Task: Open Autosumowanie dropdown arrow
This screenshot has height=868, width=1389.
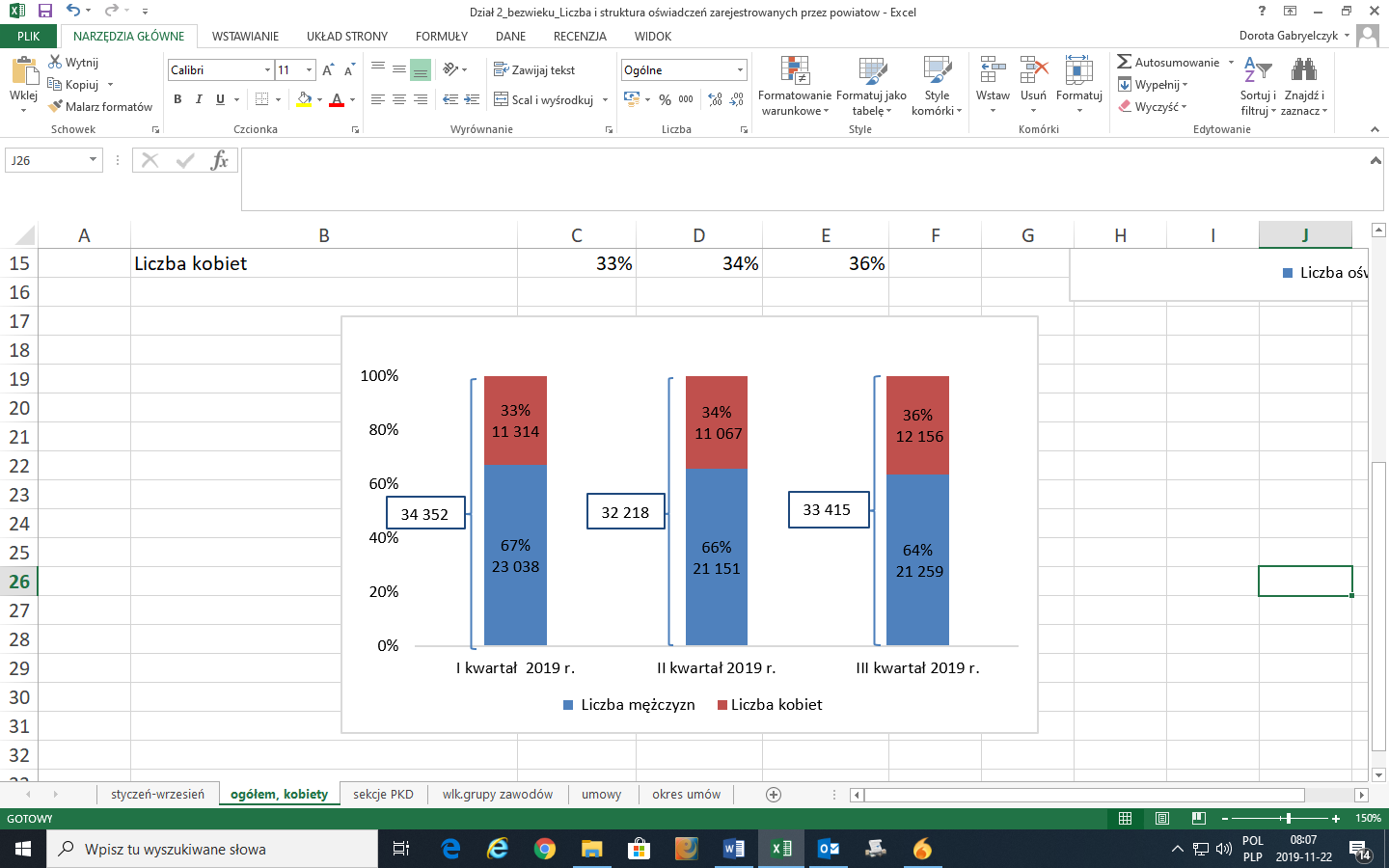Action: click(x=1231, y=63)
